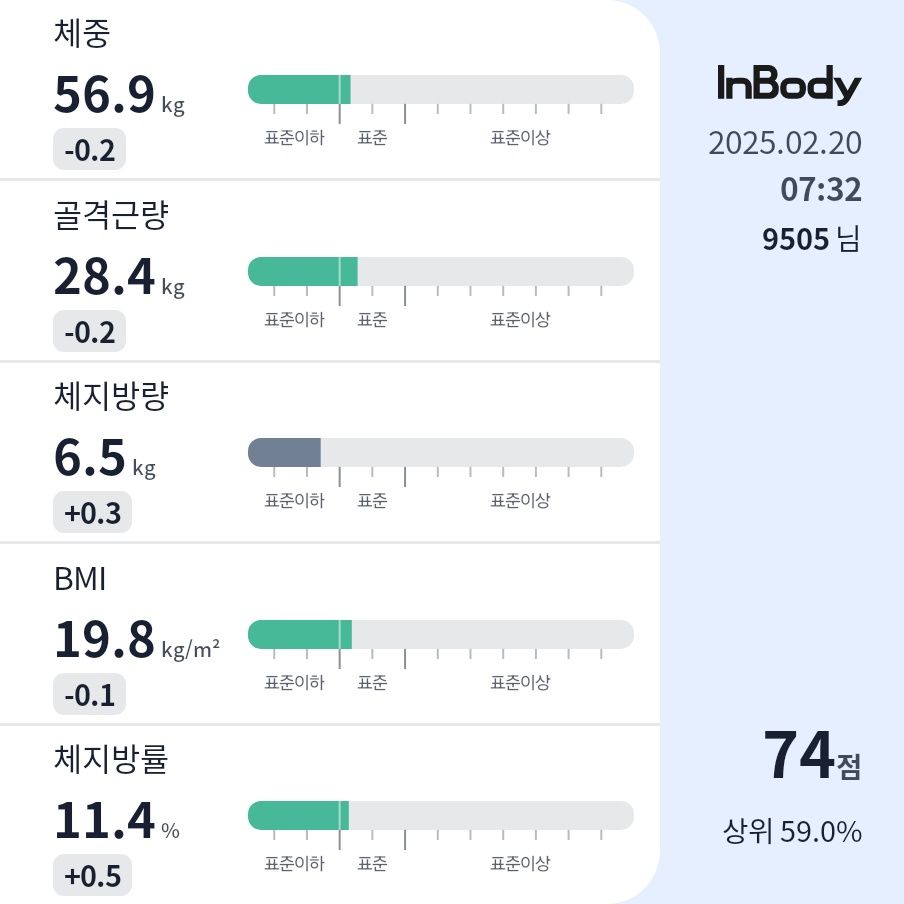Click the InBody logo
The image size is (904, 904).
tap(789, 84)
